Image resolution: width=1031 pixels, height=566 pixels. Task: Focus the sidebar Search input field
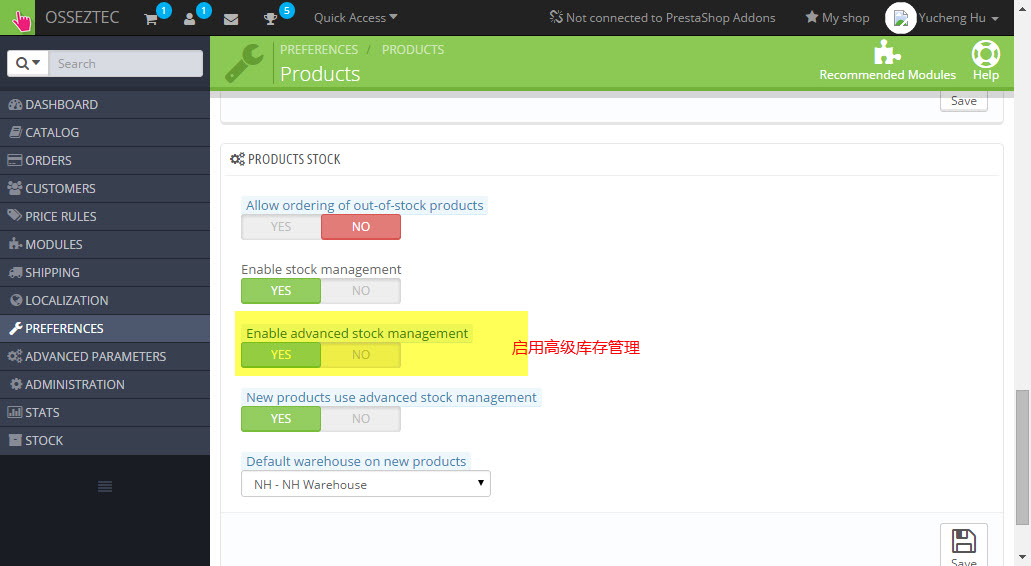pos(127,63)
